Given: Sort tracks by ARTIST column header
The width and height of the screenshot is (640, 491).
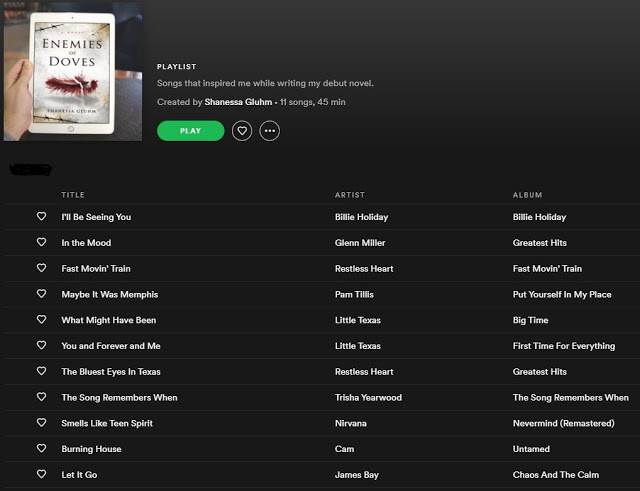Looking at the screenshot, I should tap(349, 195).
